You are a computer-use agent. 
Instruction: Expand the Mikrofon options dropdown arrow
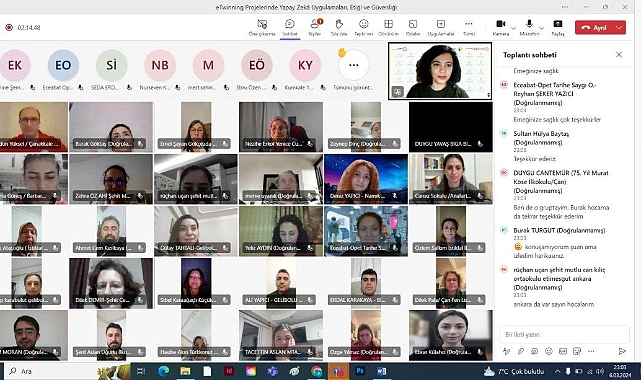(x=542, y=28)
